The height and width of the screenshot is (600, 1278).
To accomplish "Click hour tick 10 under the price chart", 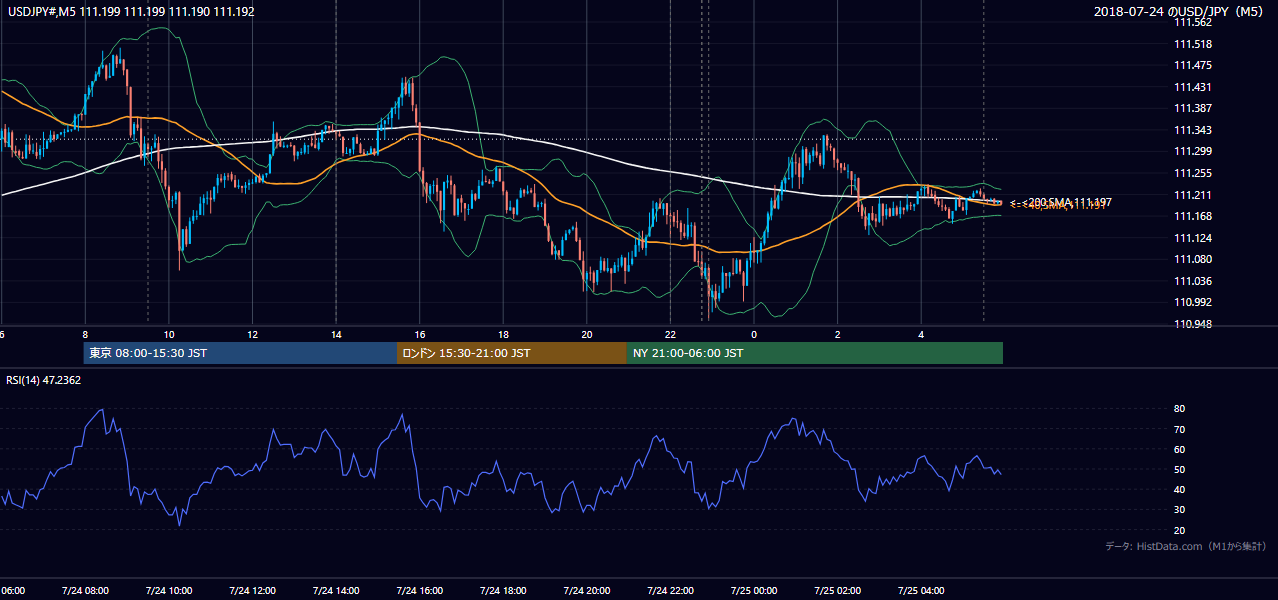I will 169,335.
